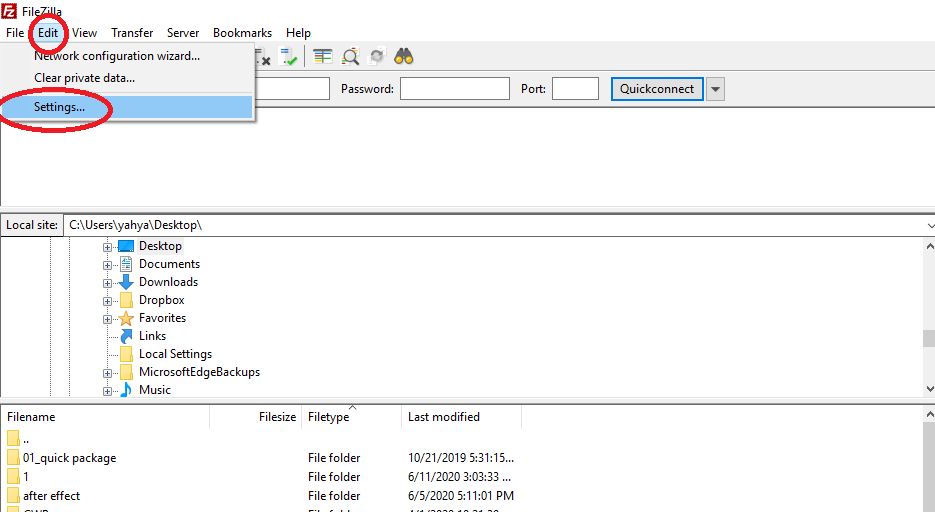935x512 pixels.
Task: Click the Documents page icon in tree
Action: click(126, 264)
